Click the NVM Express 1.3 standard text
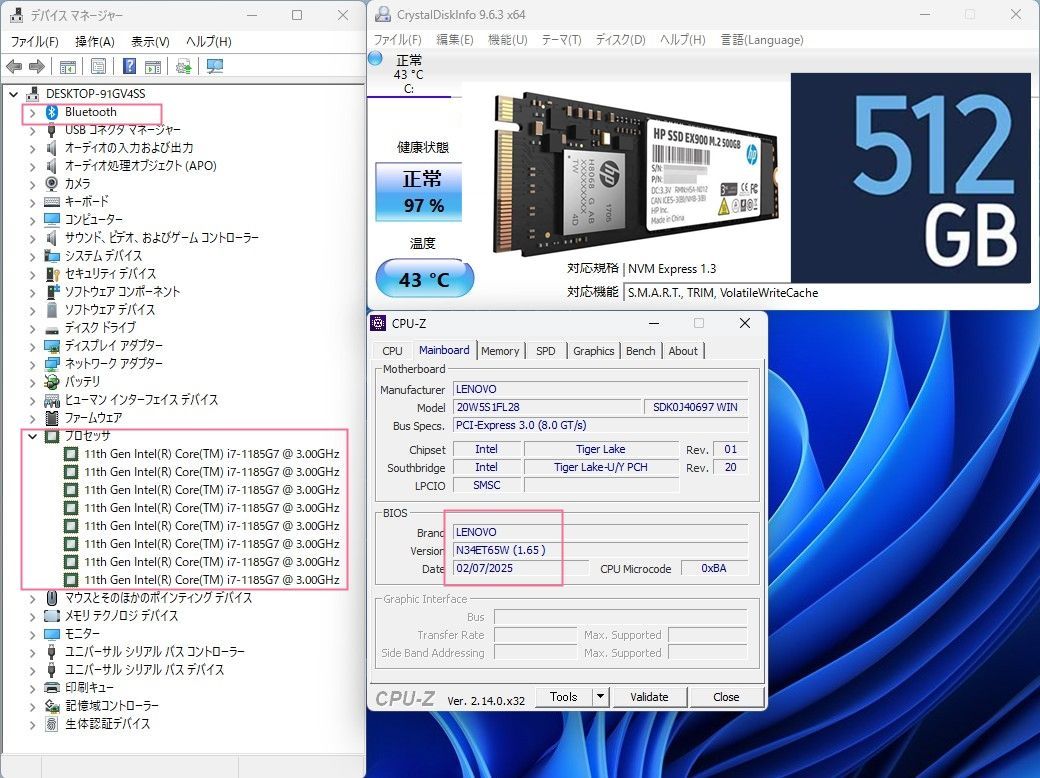1040x778 pixels. (x=672, y=269)
